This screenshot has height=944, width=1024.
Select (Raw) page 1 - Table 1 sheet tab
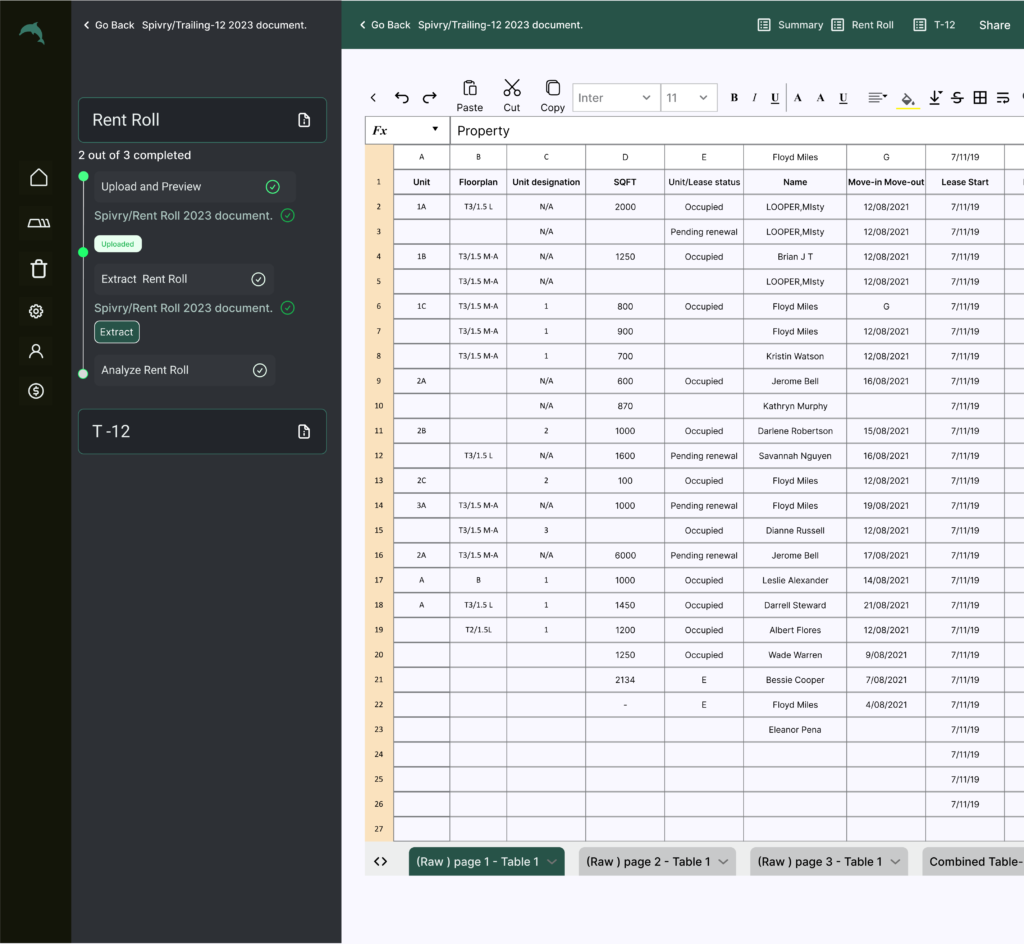[487, 862]
